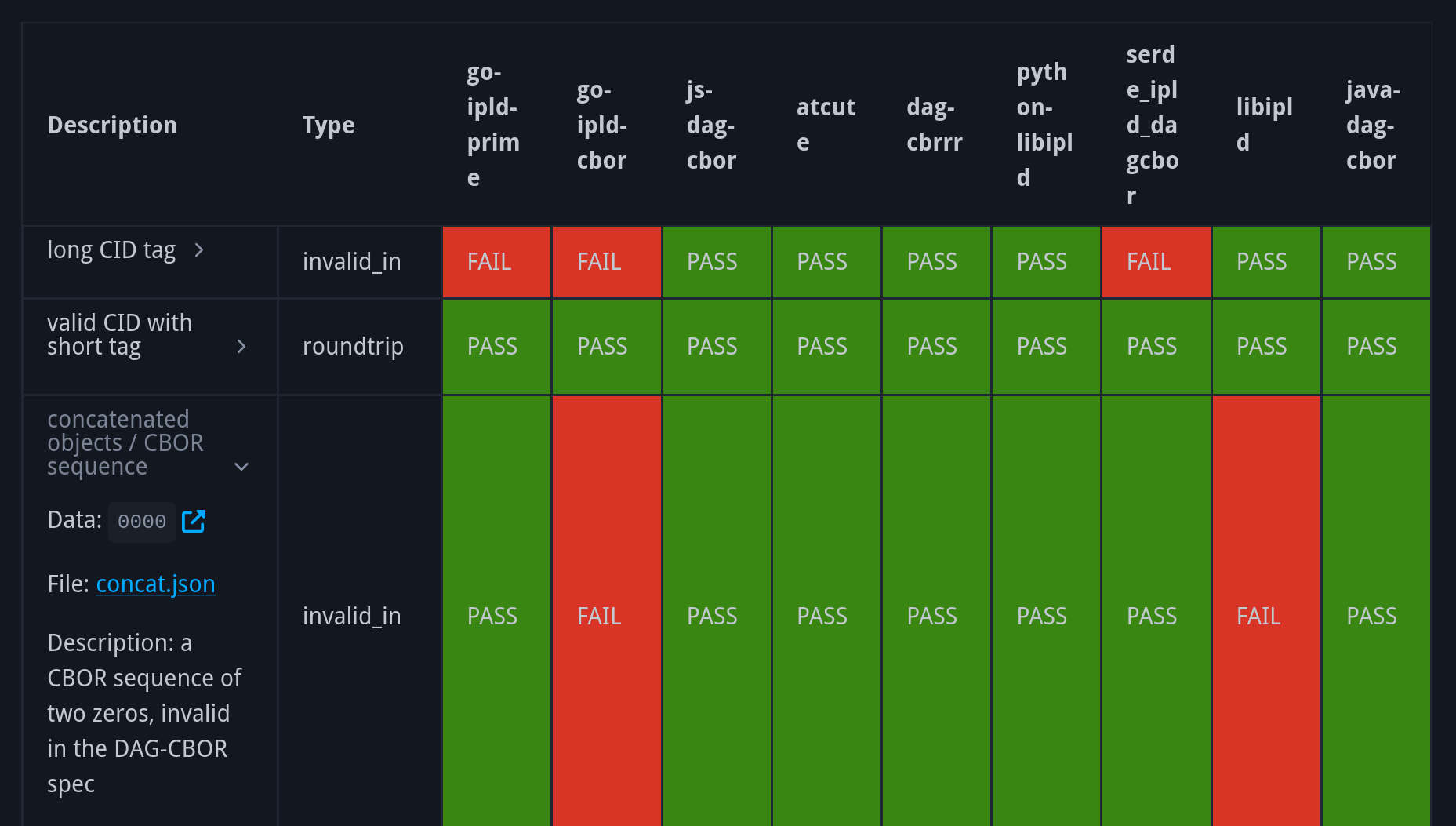
Task: Expand the 'valid CID with short tag' row
Action: point(241,346)
